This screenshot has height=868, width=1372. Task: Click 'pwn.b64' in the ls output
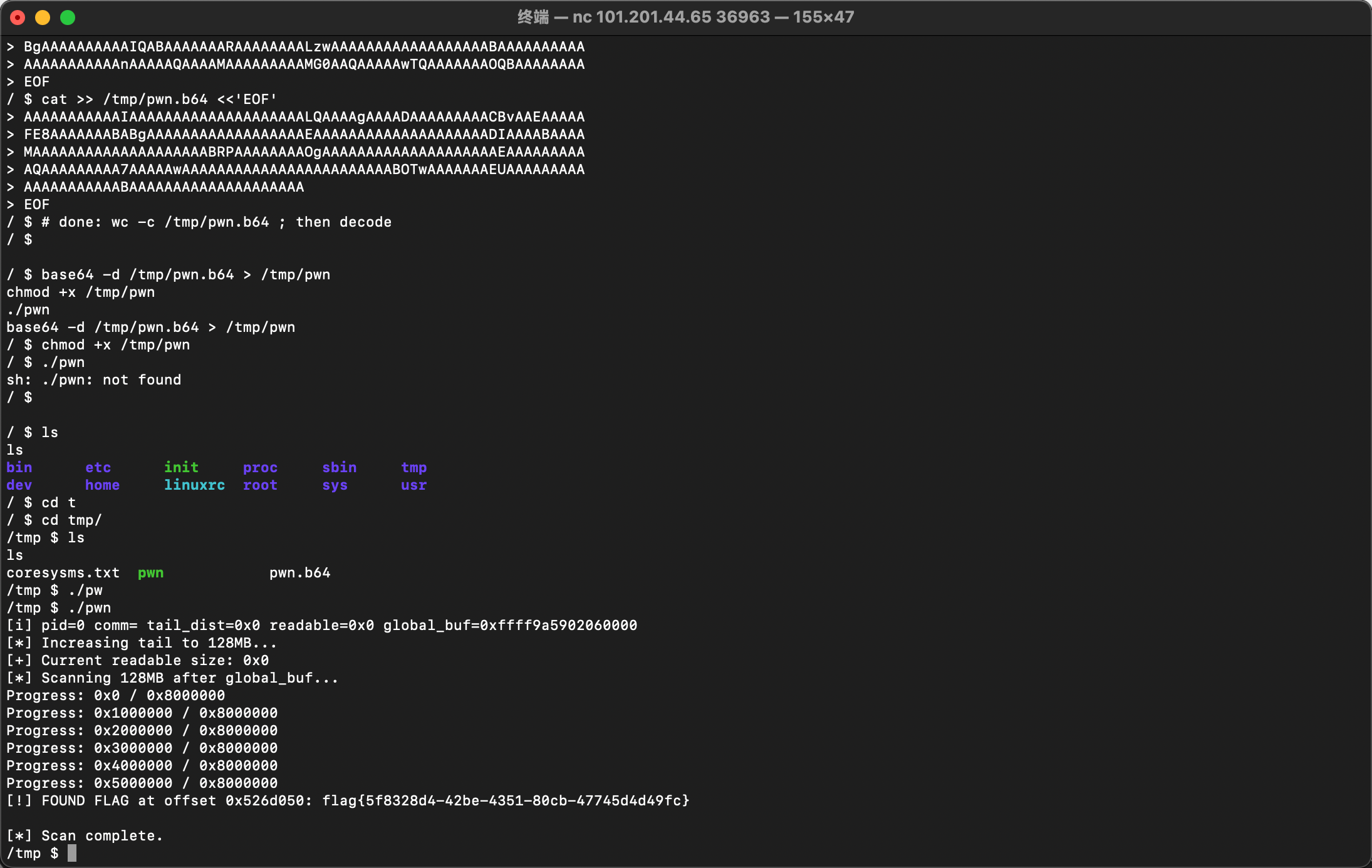coord(299,572)
